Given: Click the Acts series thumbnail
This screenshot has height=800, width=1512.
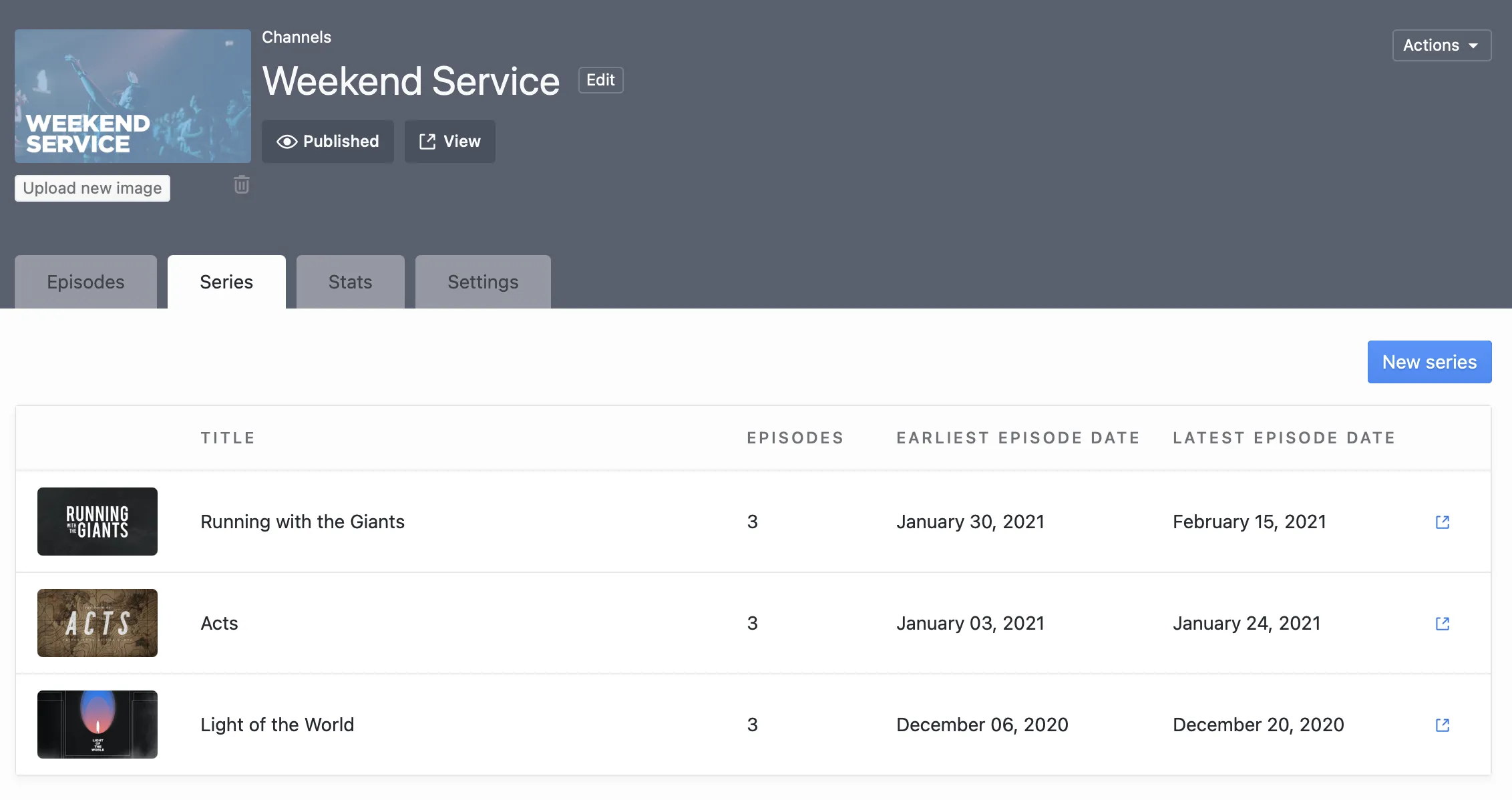Looking at the screenshot, I should (98, 623).
